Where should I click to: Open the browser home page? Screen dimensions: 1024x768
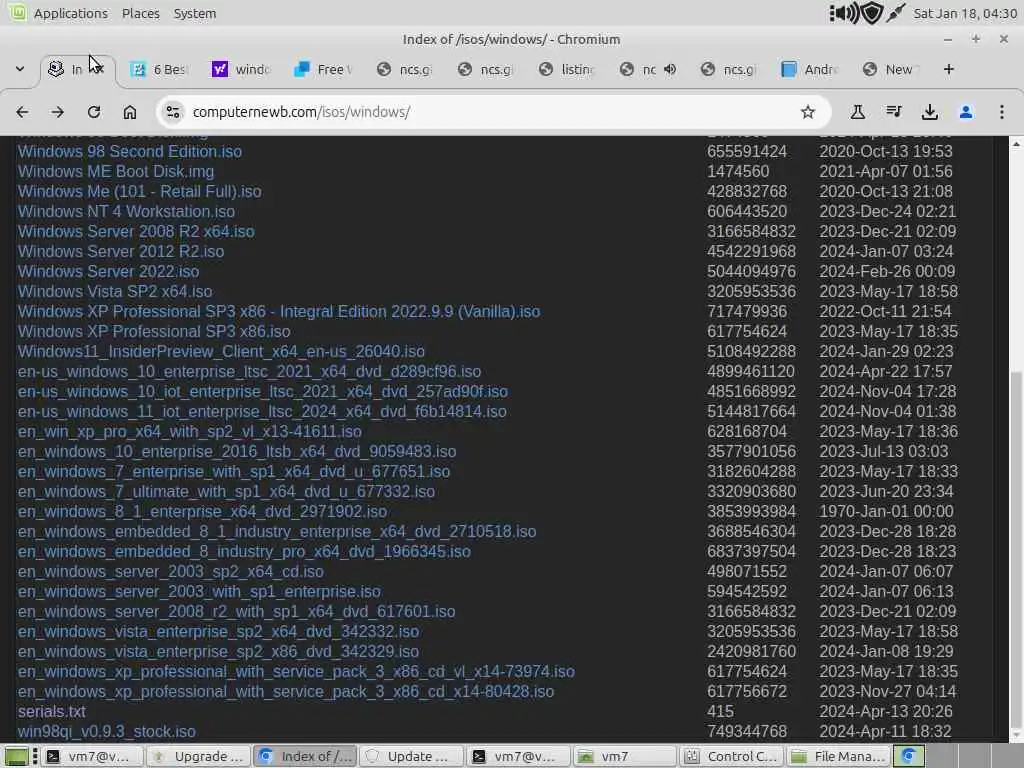[130, 112]
